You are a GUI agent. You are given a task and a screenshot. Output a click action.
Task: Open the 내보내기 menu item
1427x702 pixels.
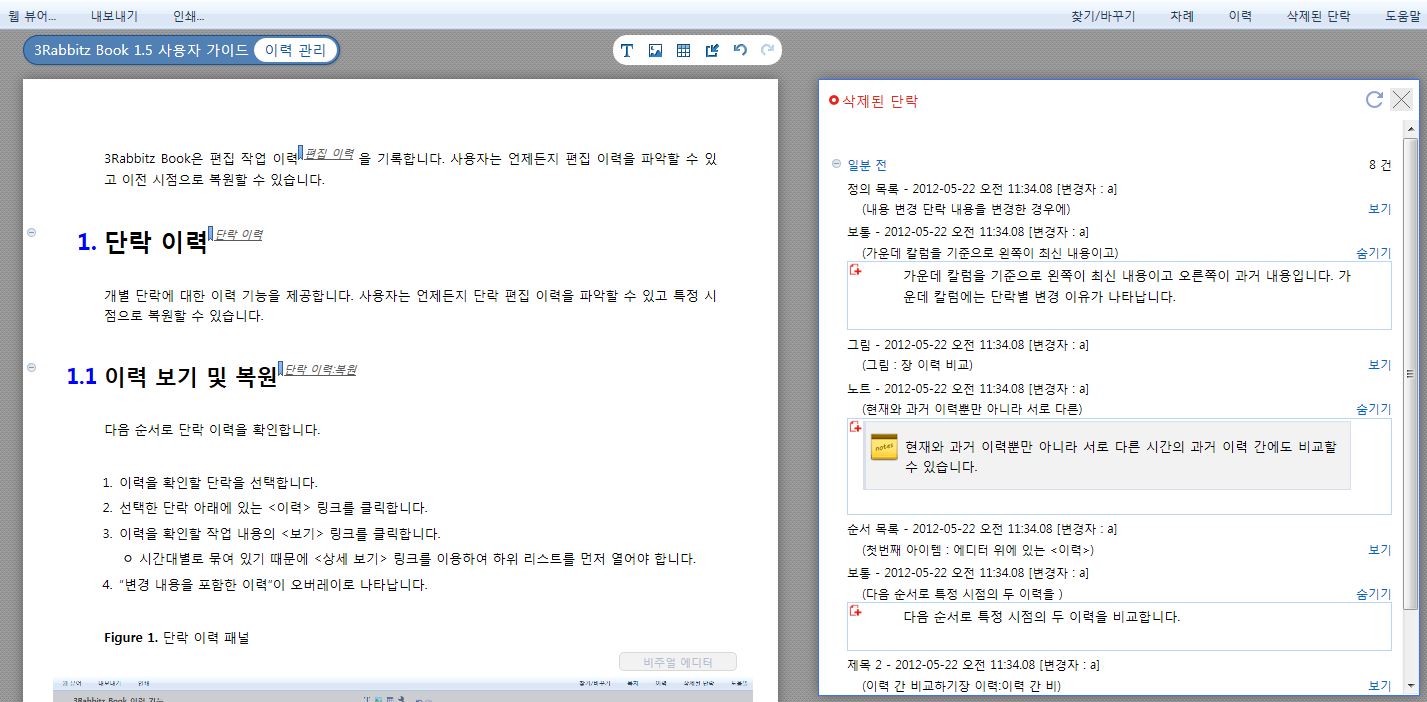[114, 16]
